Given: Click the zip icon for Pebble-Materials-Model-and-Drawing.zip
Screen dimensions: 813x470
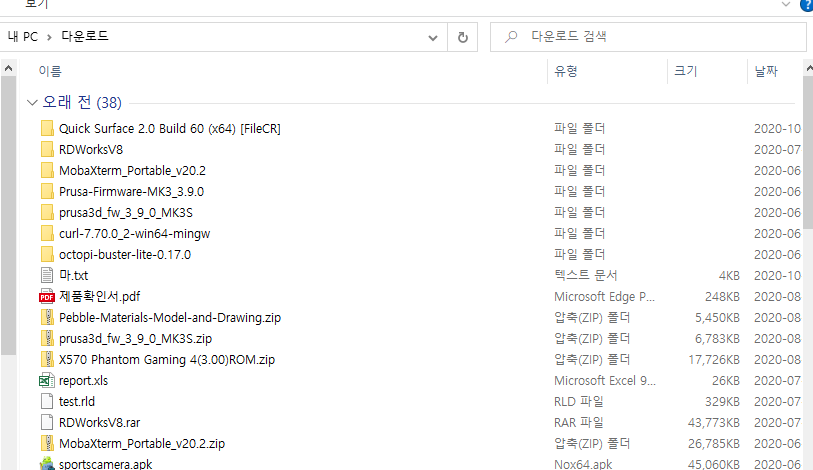Looking at the screenshot, I should [47, 317].
